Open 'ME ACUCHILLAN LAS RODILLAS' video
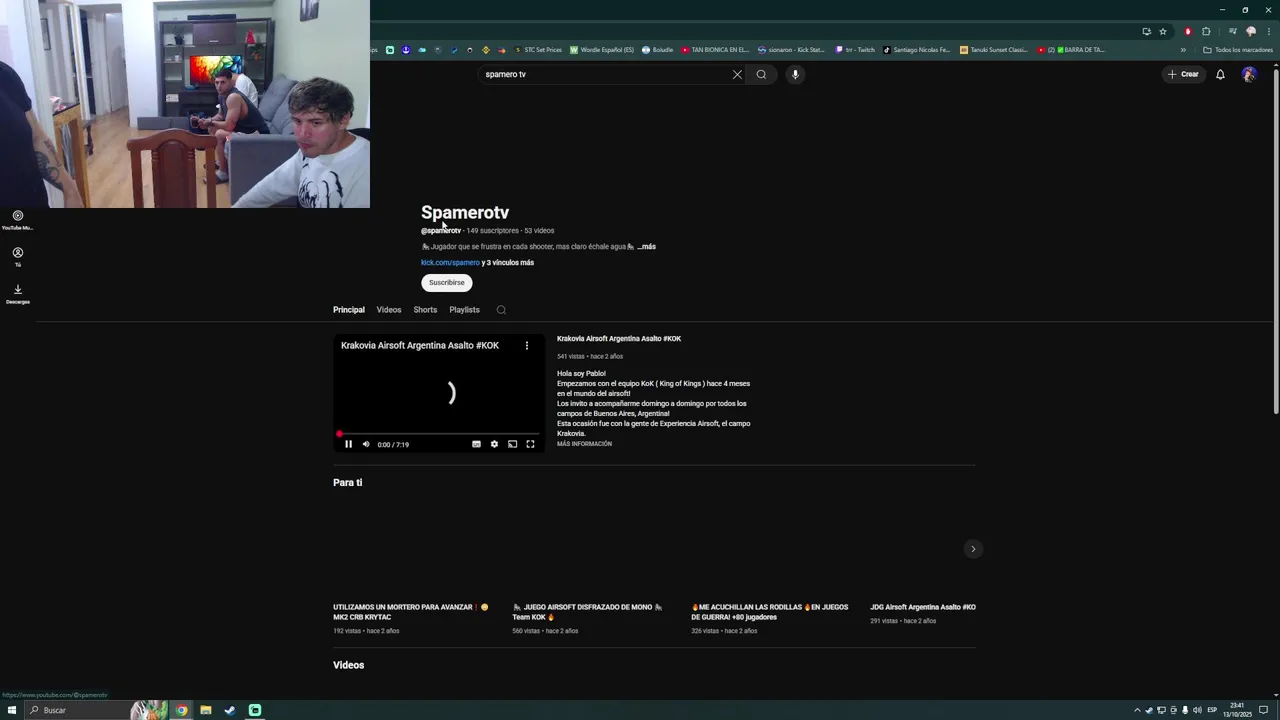 [x=769, y=612]
